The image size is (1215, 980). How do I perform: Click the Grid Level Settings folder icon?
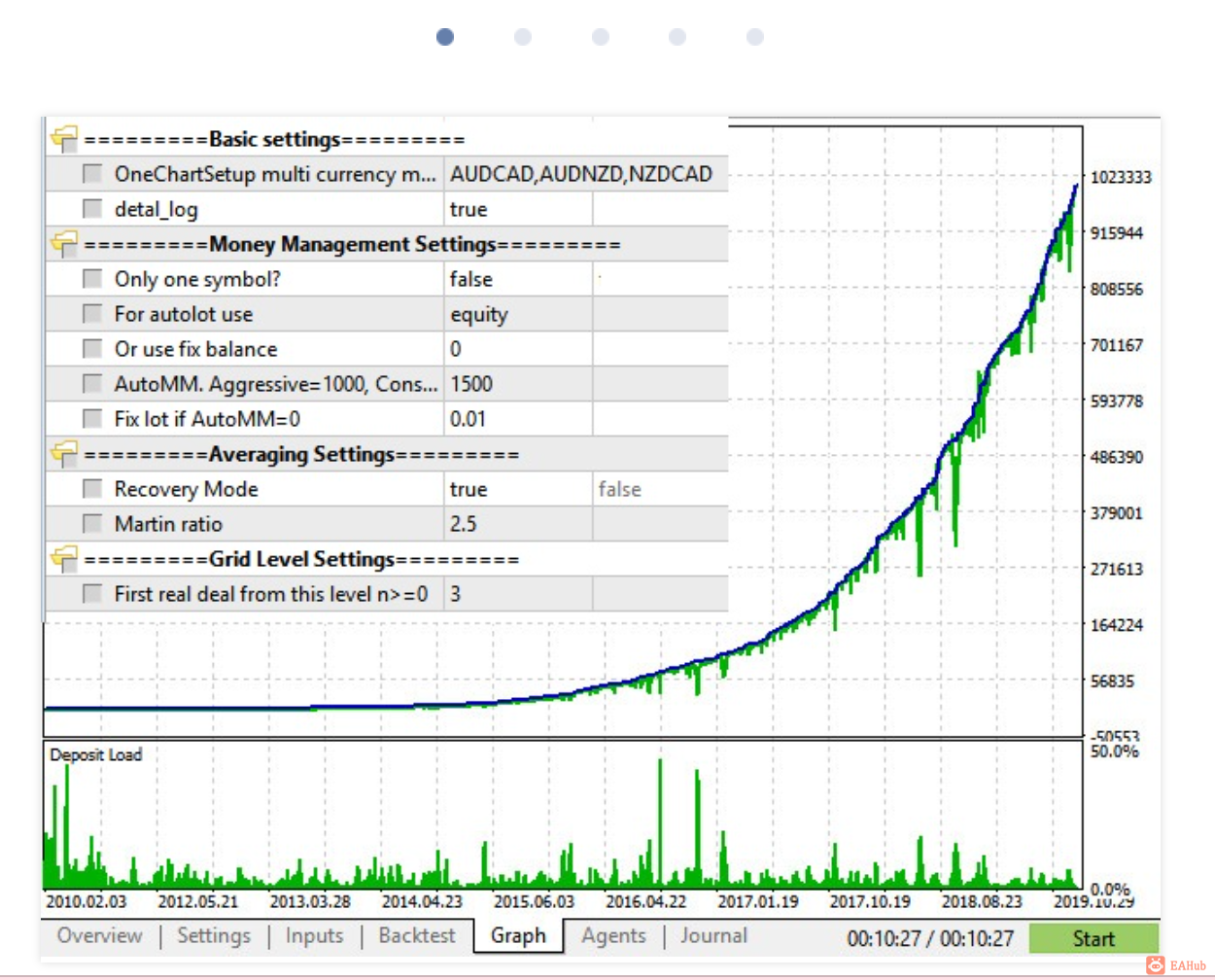click(64, 559)
